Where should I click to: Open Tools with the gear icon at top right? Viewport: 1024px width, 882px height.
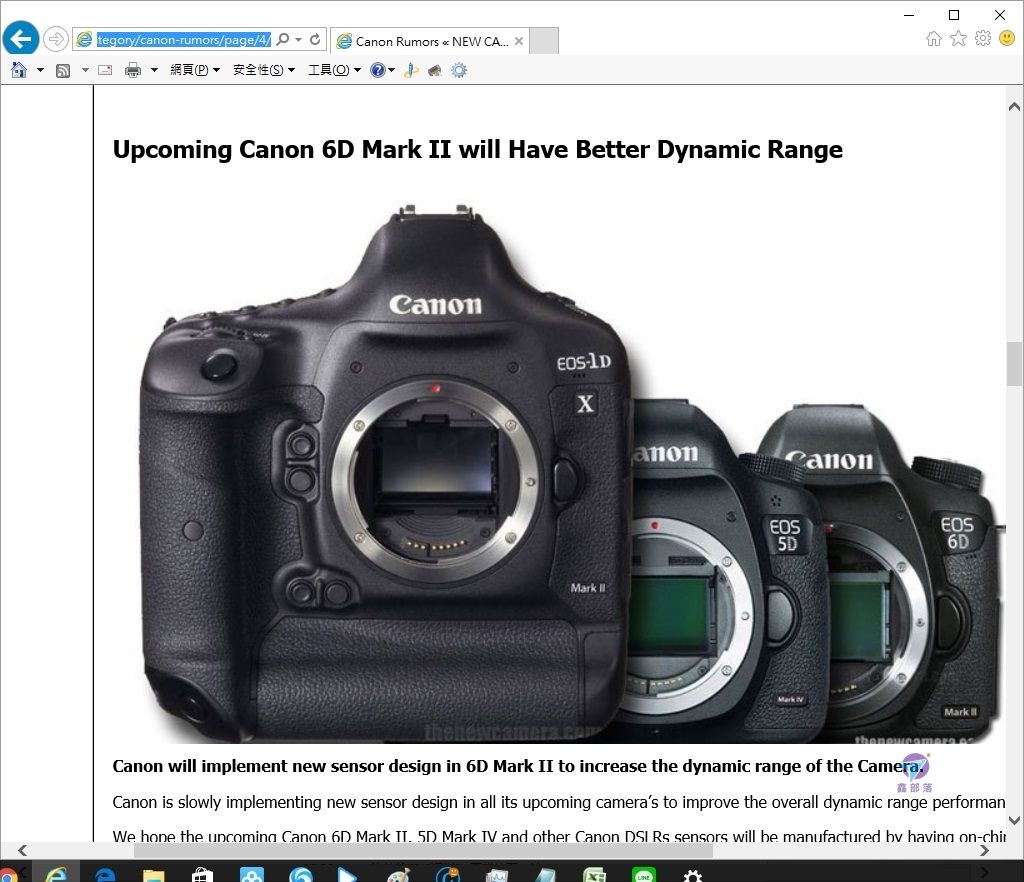click(983, 39)
